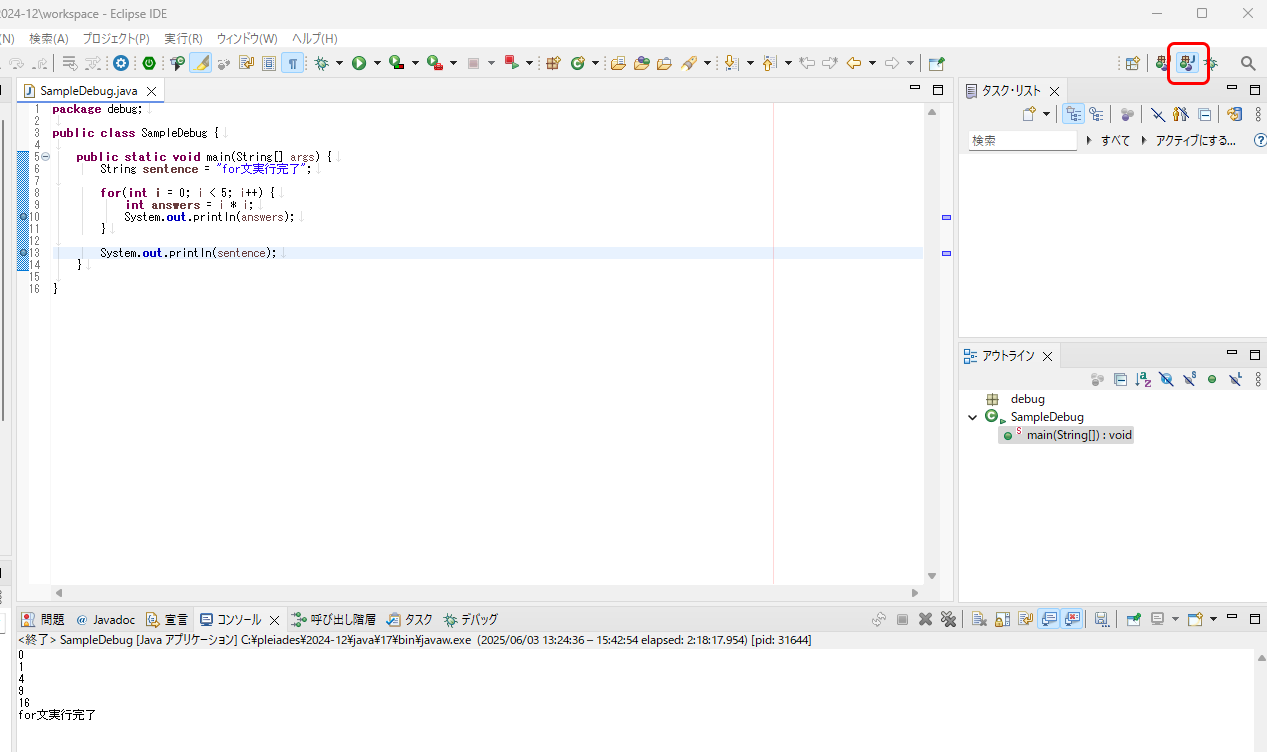Viewport: 1267px width, 753px height.
Task: Toggle Hide Static Members in Outline
Action: 1189,380
